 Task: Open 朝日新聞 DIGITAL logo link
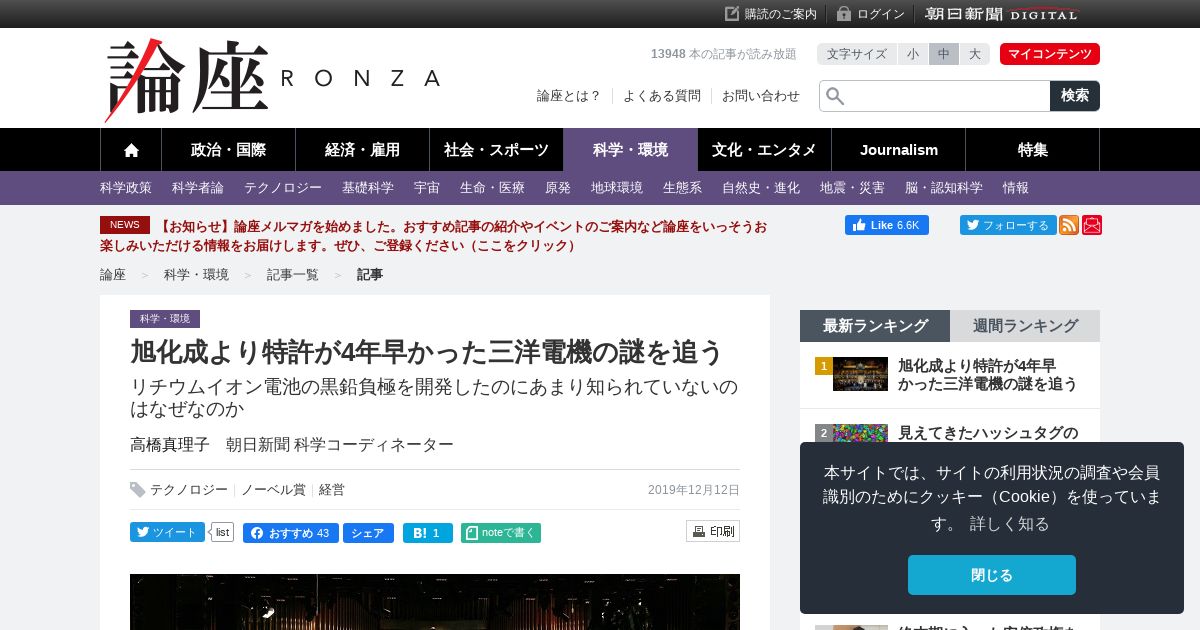tap(1002, 14)
